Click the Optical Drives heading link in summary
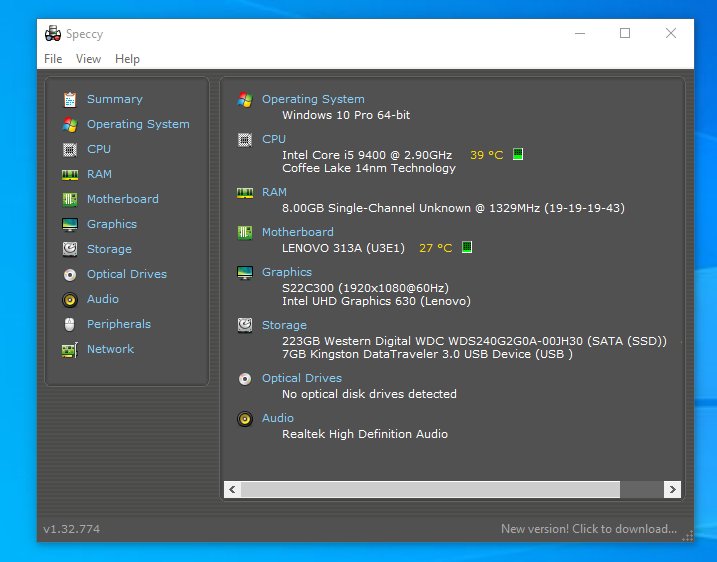717x562 pixels. (302, 378)
